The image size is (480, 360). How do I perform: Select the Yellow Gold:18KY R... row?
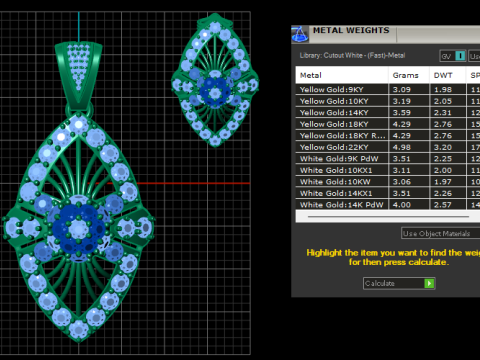[x=388, y=136]
